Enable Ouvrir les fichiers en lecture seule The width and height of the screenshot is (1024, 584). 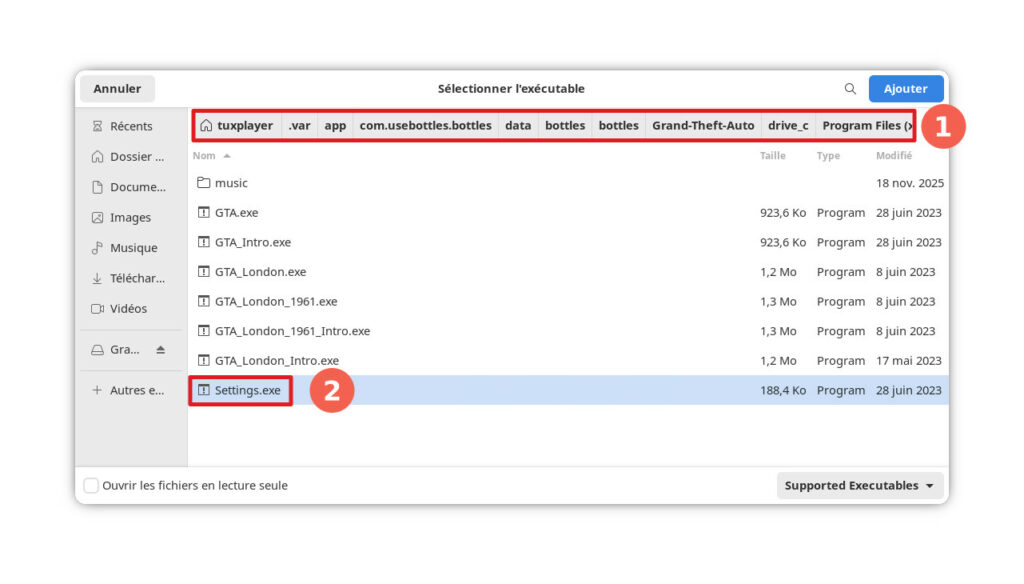click(x=92, y=486)
